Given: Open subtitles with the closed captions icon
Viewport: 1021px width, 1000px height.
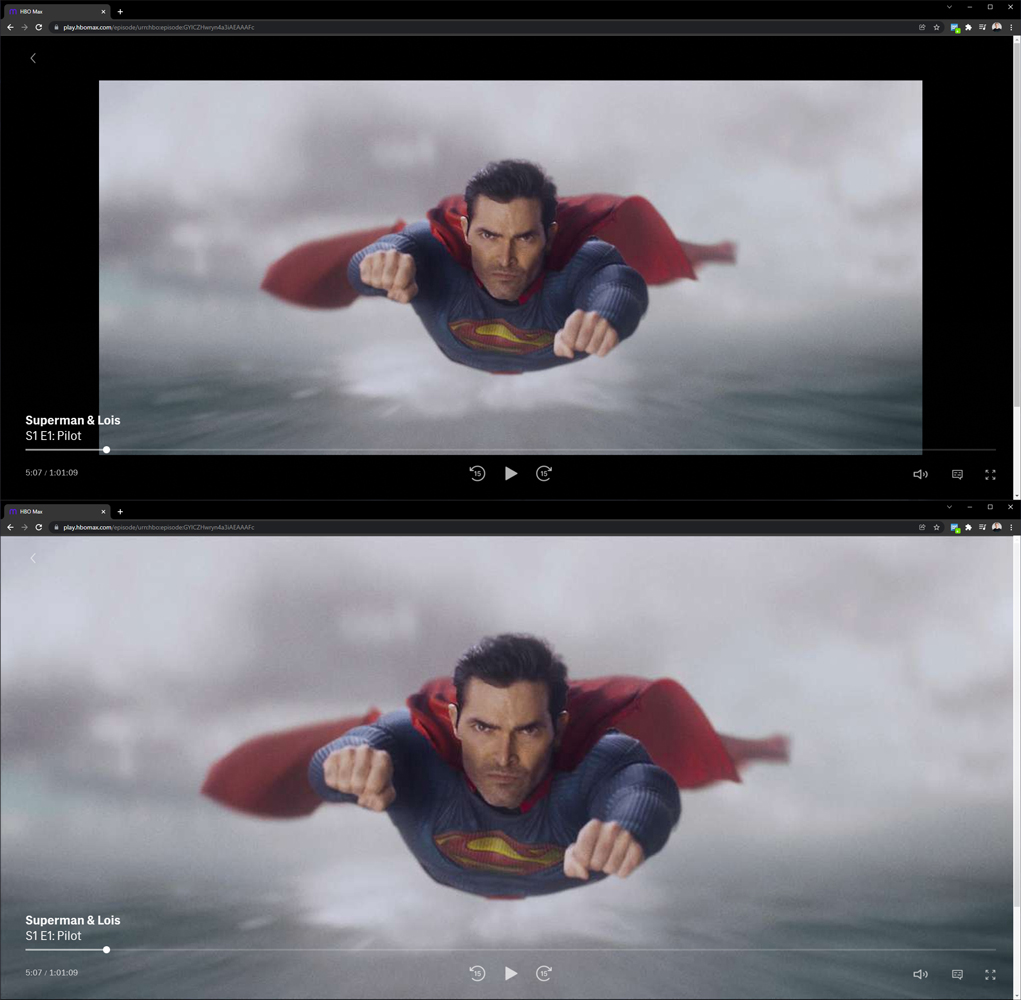Looking at the screenshot, I should click(x=957, y=474).
